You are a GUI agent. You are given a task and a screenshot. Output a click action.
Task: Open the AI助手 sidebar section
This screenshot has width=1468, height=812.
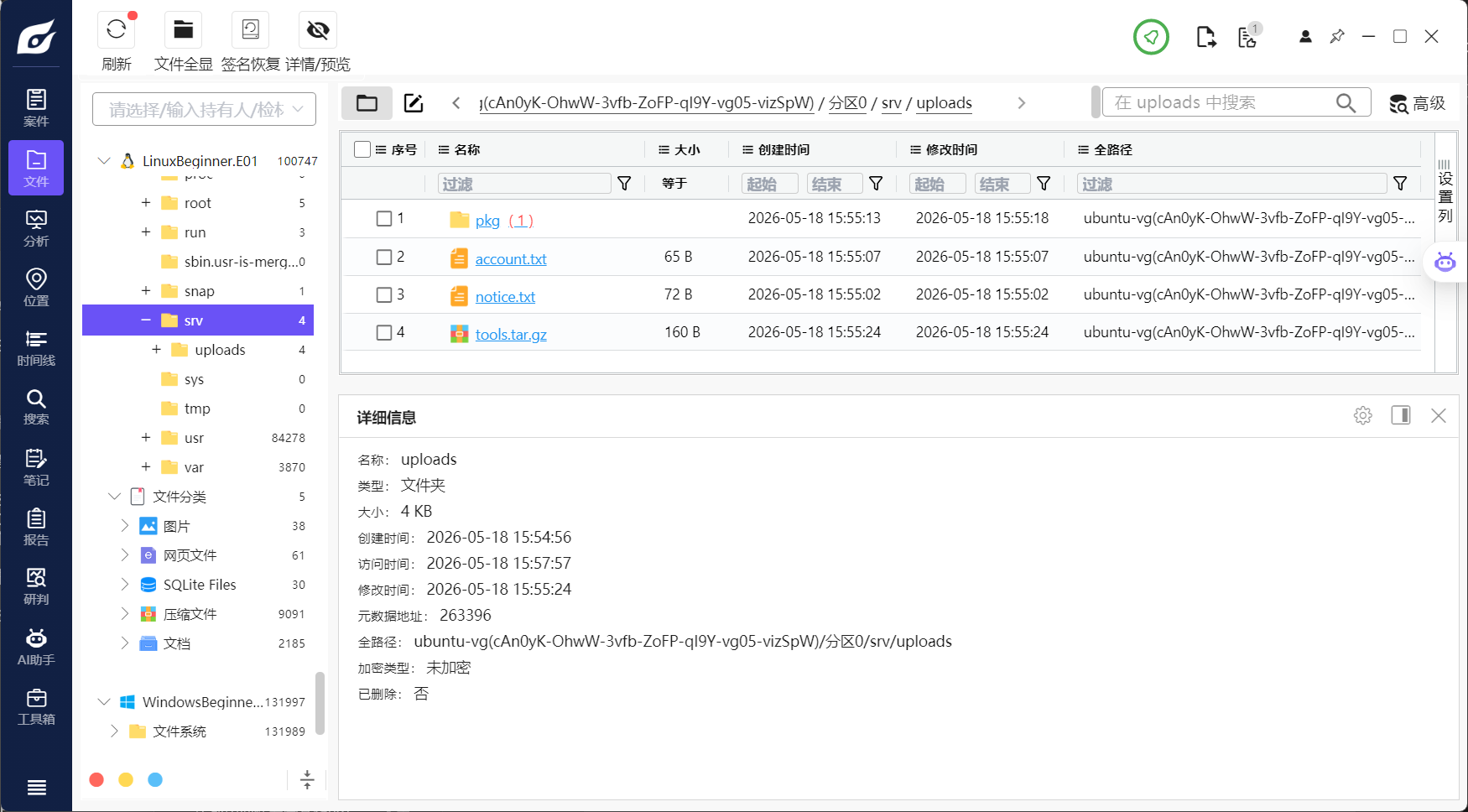(36, 647)
